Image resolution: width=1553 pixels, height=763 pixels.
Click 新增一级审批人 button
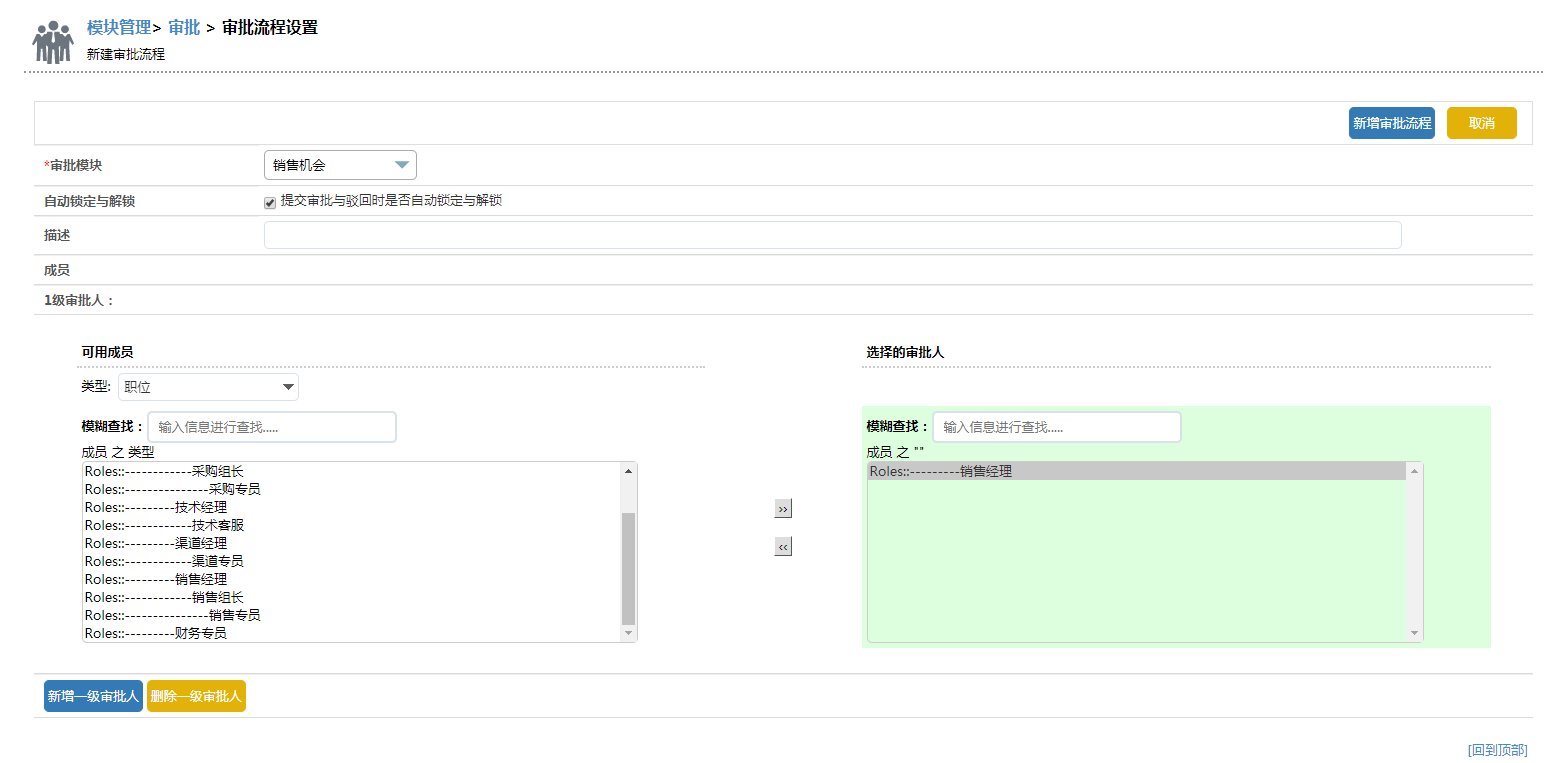(93, 696)
